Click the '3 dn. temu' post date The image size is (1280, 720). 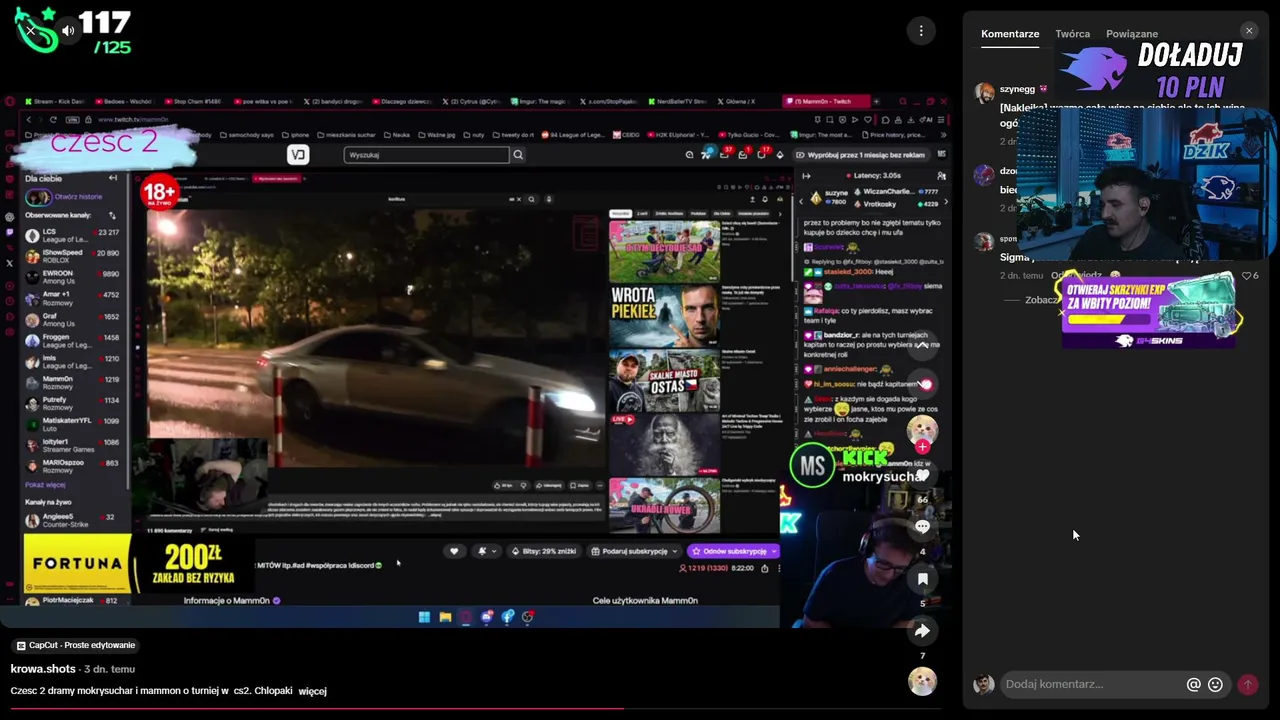click(109, 669)
